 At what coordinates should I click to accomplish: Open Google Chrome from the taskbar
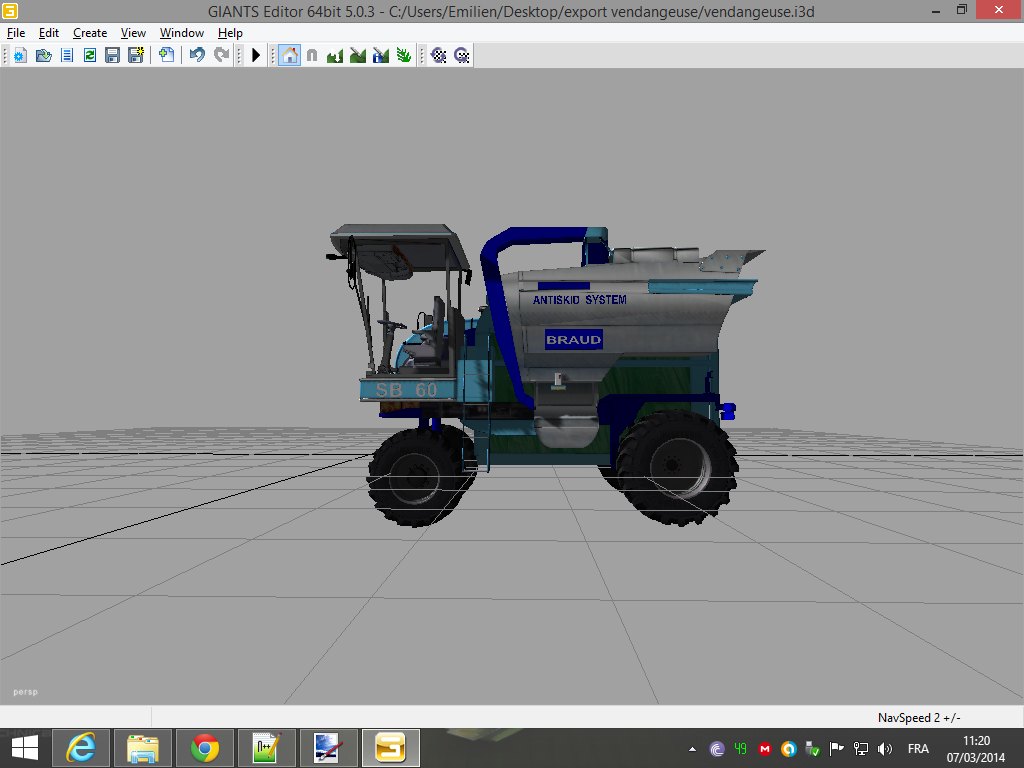point(204,748)
